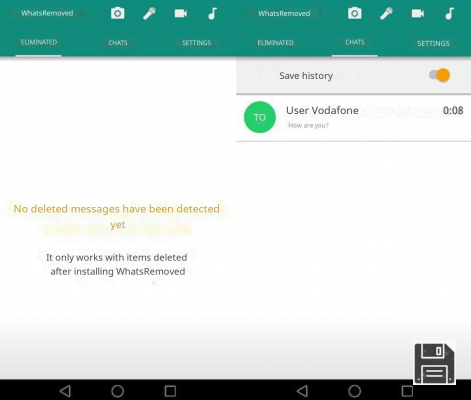Toggle the Save history switch
471x400 pixels.
[x=440, y=75]
